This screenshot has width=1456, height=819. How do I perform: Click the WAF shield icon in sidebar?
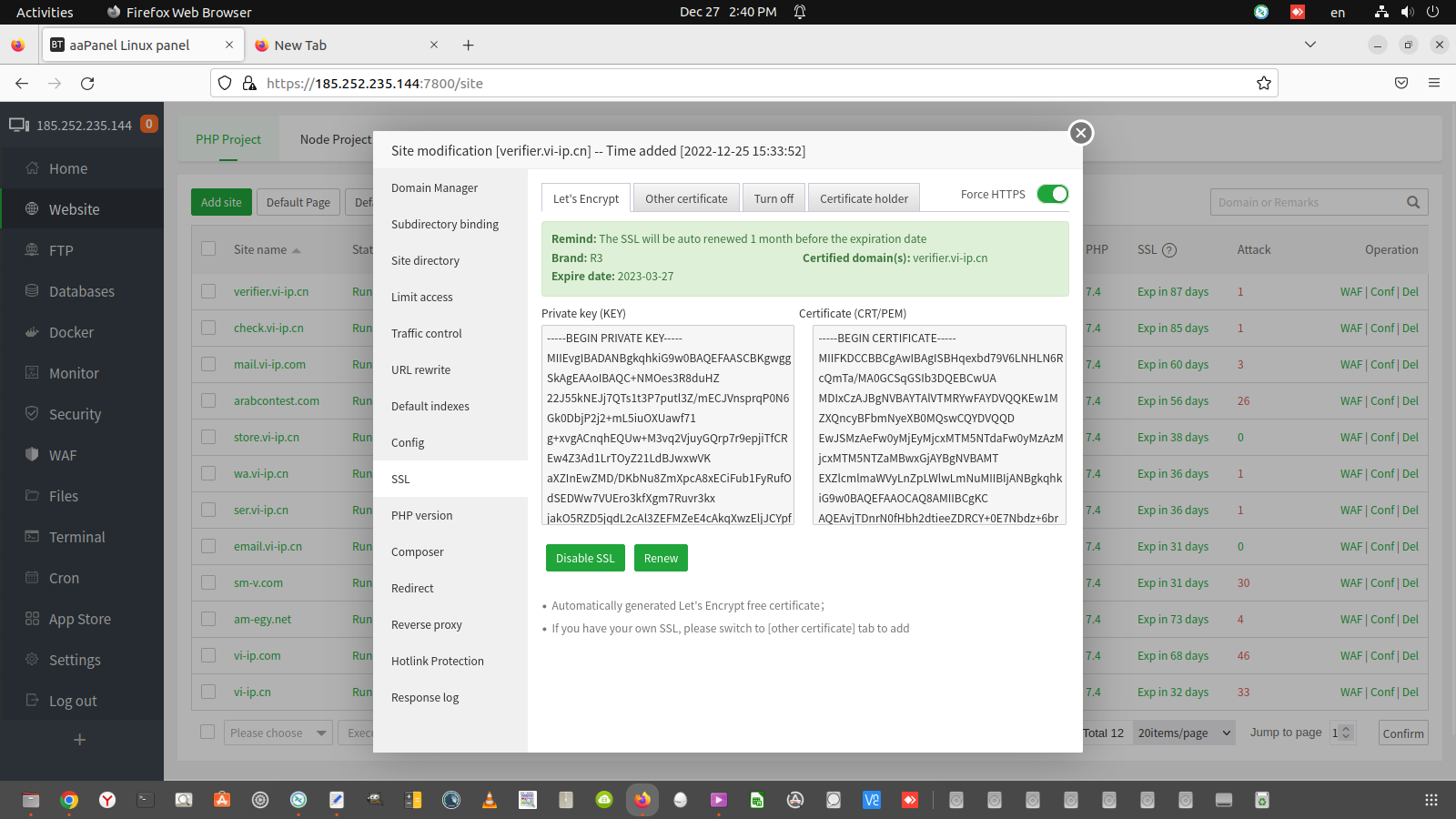coord(32,454)
